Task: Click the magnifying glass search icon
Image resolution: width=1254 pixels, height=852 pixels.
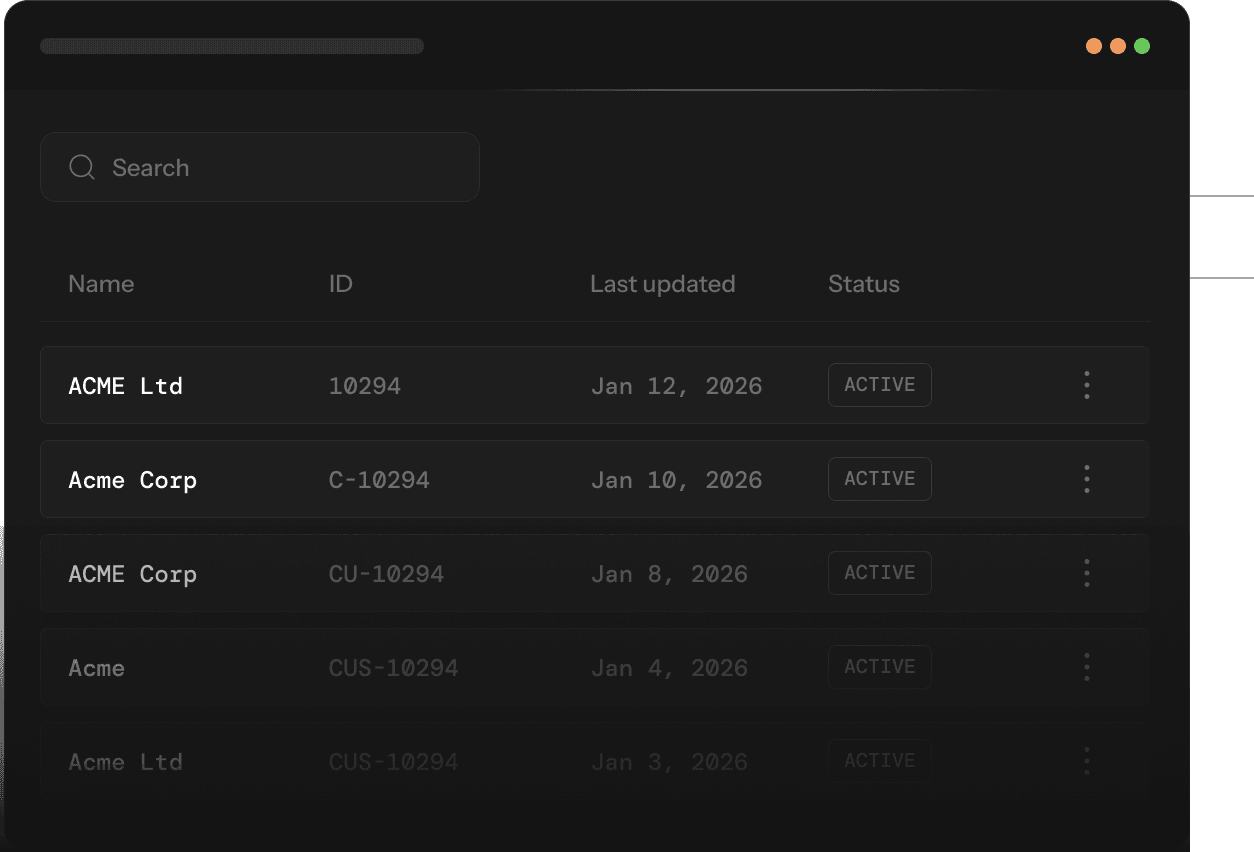Action: tap(81, 167)
